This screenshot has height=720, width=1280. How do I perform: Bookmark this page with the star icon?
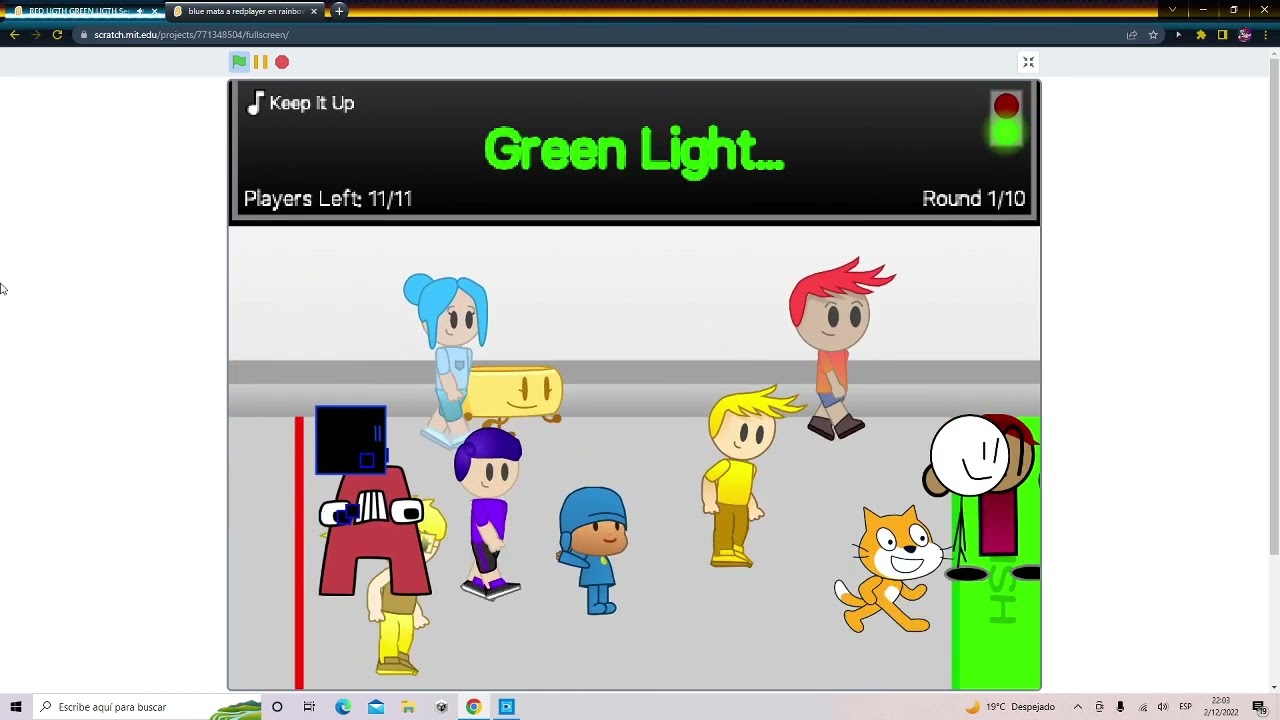click(x=1153, y=35)
